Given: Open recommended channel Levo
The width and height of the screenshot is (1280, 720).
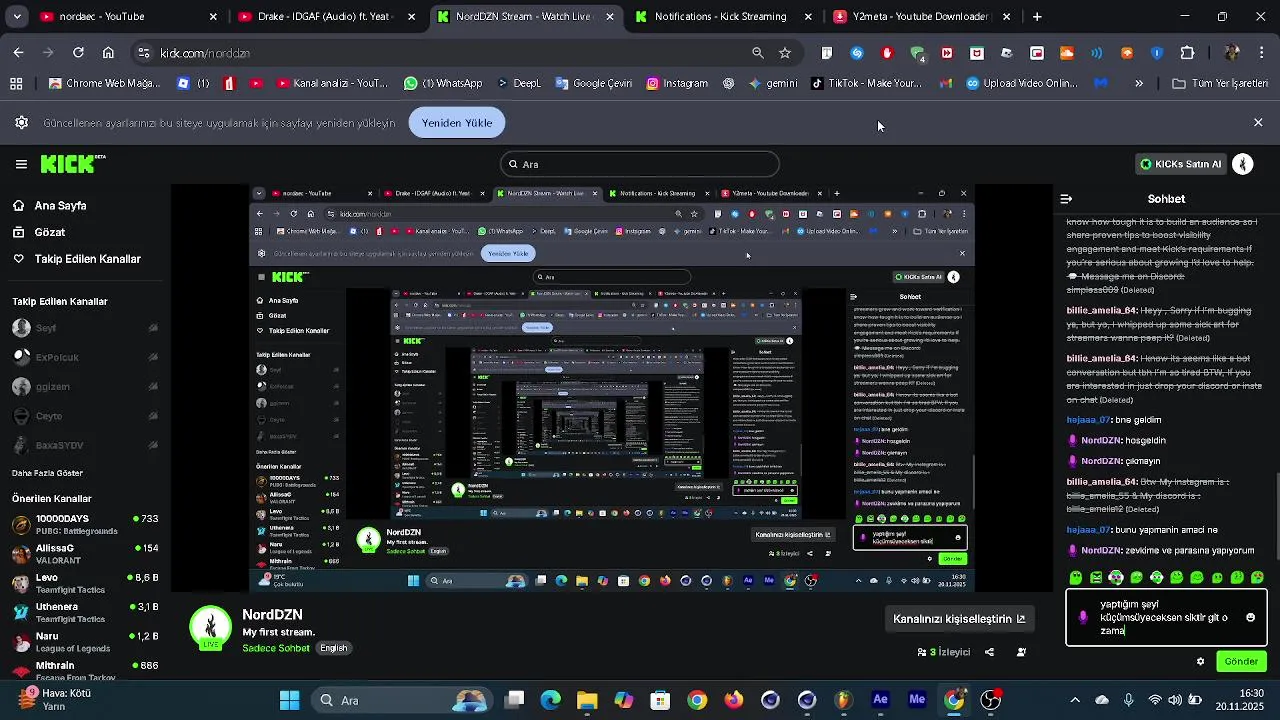Looking at the screenshot, I should 85,583.
